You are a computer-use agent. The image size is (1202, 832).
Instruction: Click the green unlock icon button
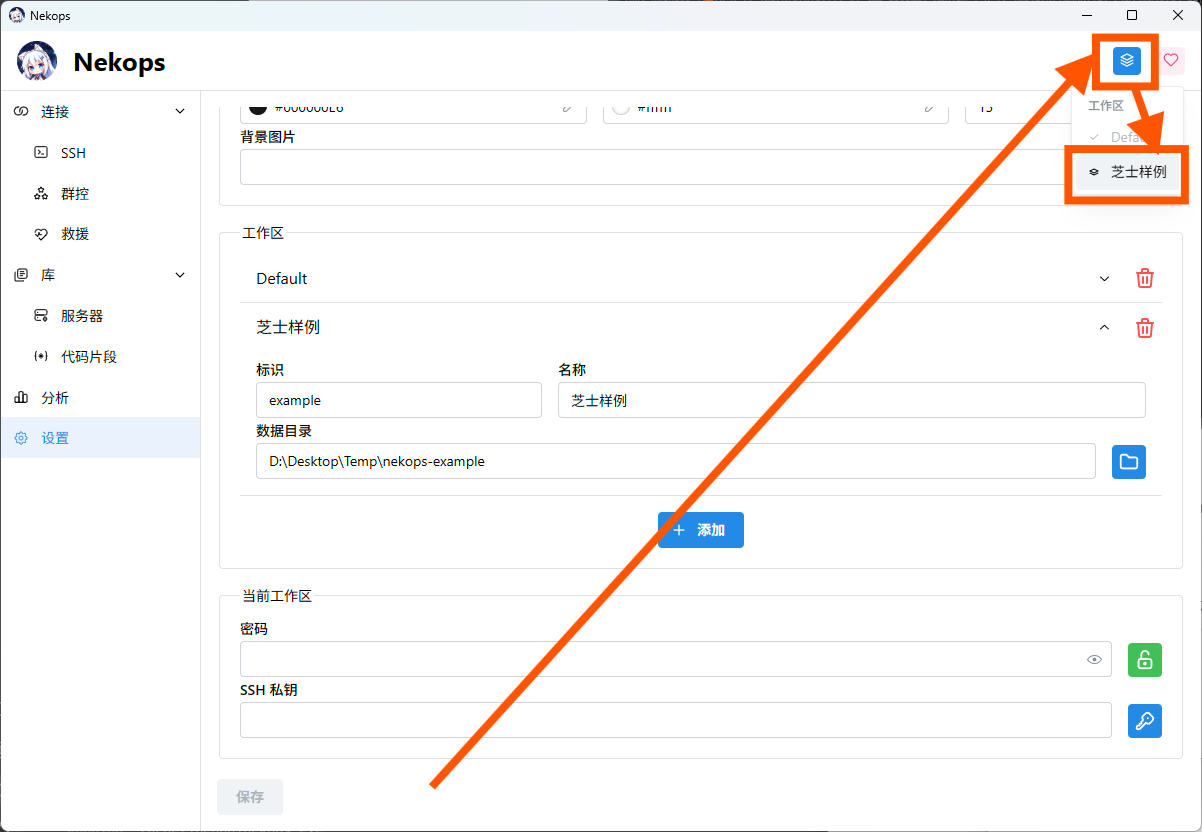[1144, 660]
